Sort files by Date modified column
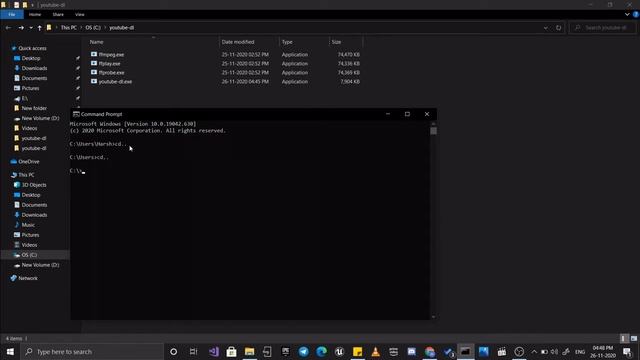This screenshot has height=360, width=640. 238,42
